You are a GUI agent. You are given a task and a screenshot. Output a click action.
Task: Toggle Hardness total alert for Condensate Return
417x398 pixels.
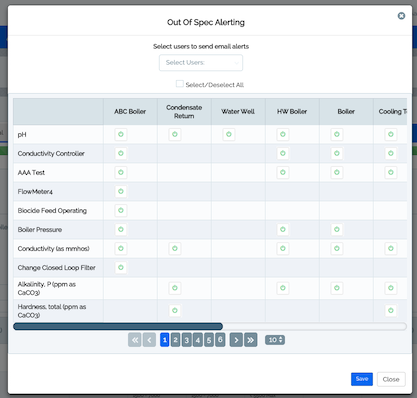point(175,311)
